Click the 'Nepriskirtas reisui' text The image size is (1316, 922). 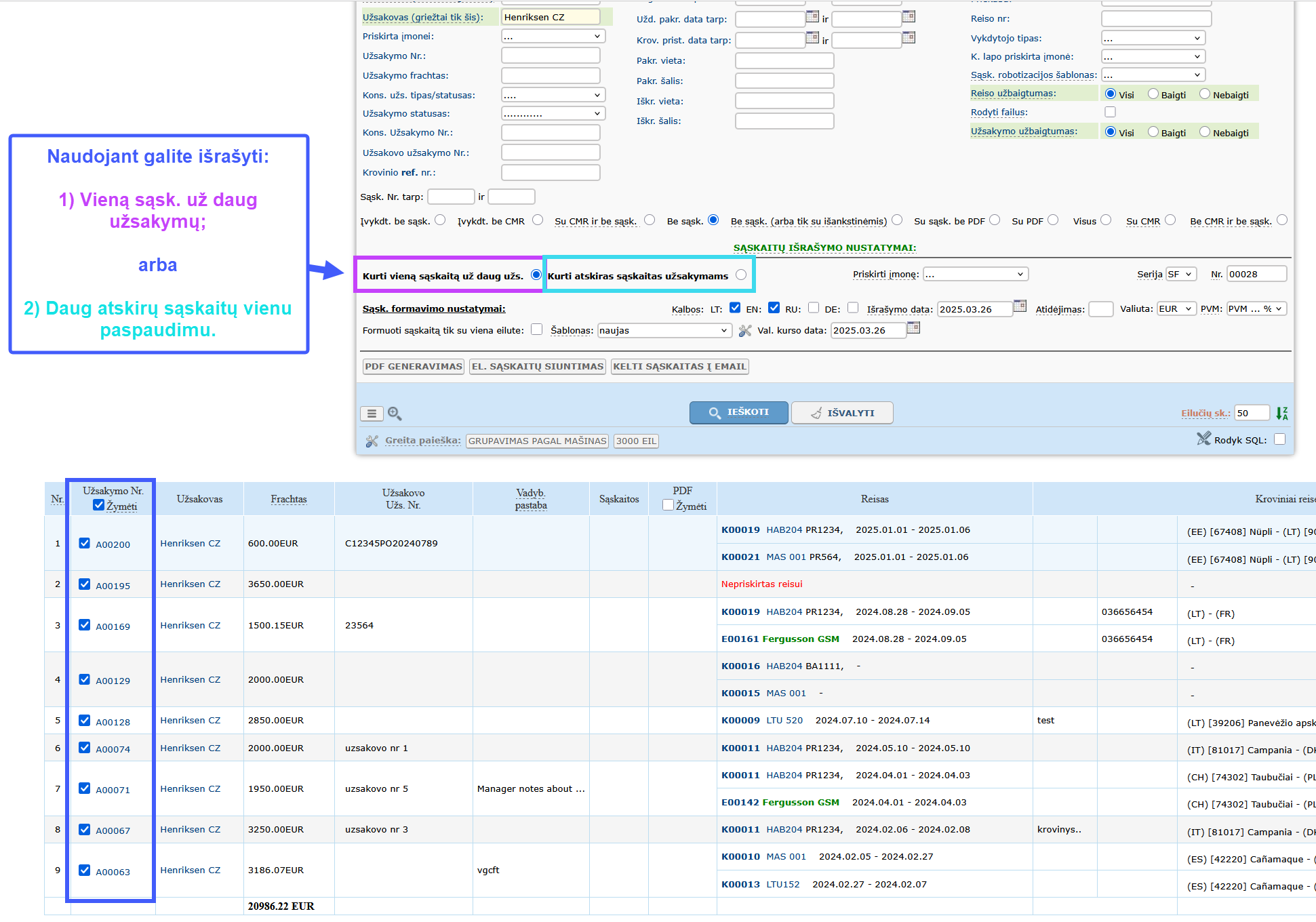[x=762, y=584]
